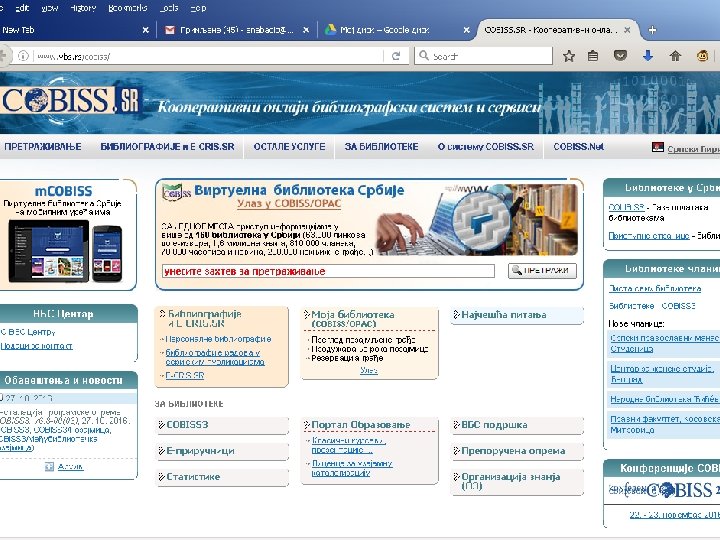Click the Претражи search button
This screenshot has height=540, width=720.
point(542,270)
